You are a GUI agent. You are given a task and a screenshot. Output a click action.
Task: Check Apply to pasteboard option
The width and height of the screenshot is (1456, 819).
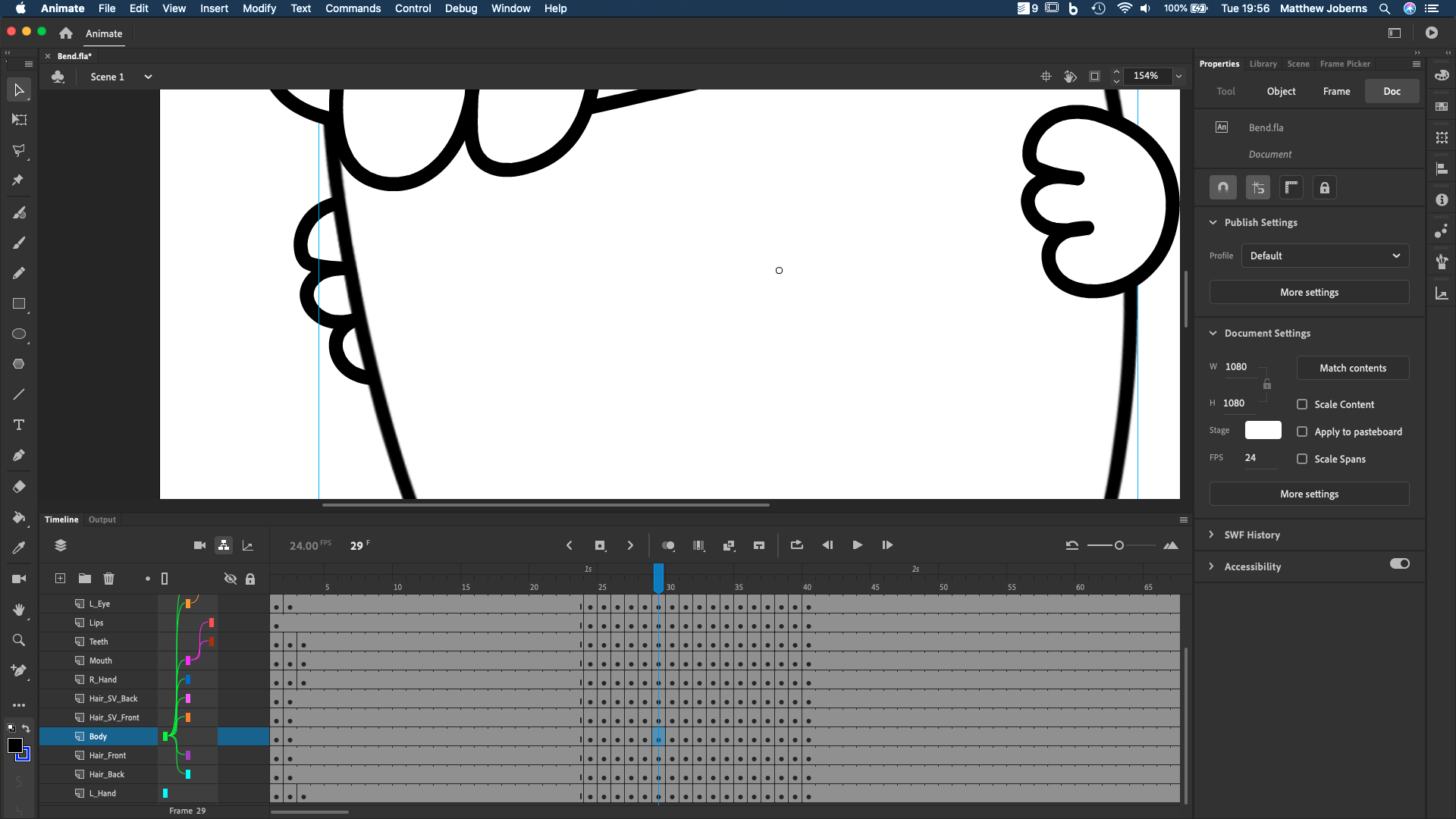click(x=1303, y=431)
